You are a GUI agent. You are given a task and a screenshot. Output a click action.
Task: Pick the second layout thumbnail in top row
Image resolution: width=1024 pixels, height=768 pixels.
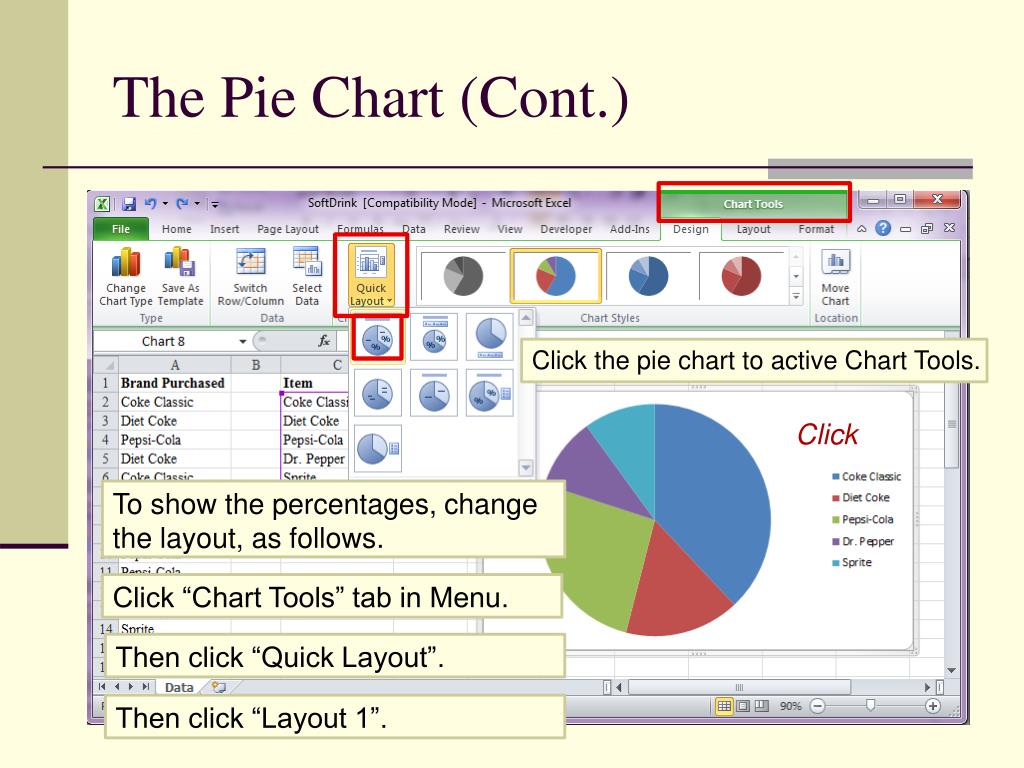(434, 337)
